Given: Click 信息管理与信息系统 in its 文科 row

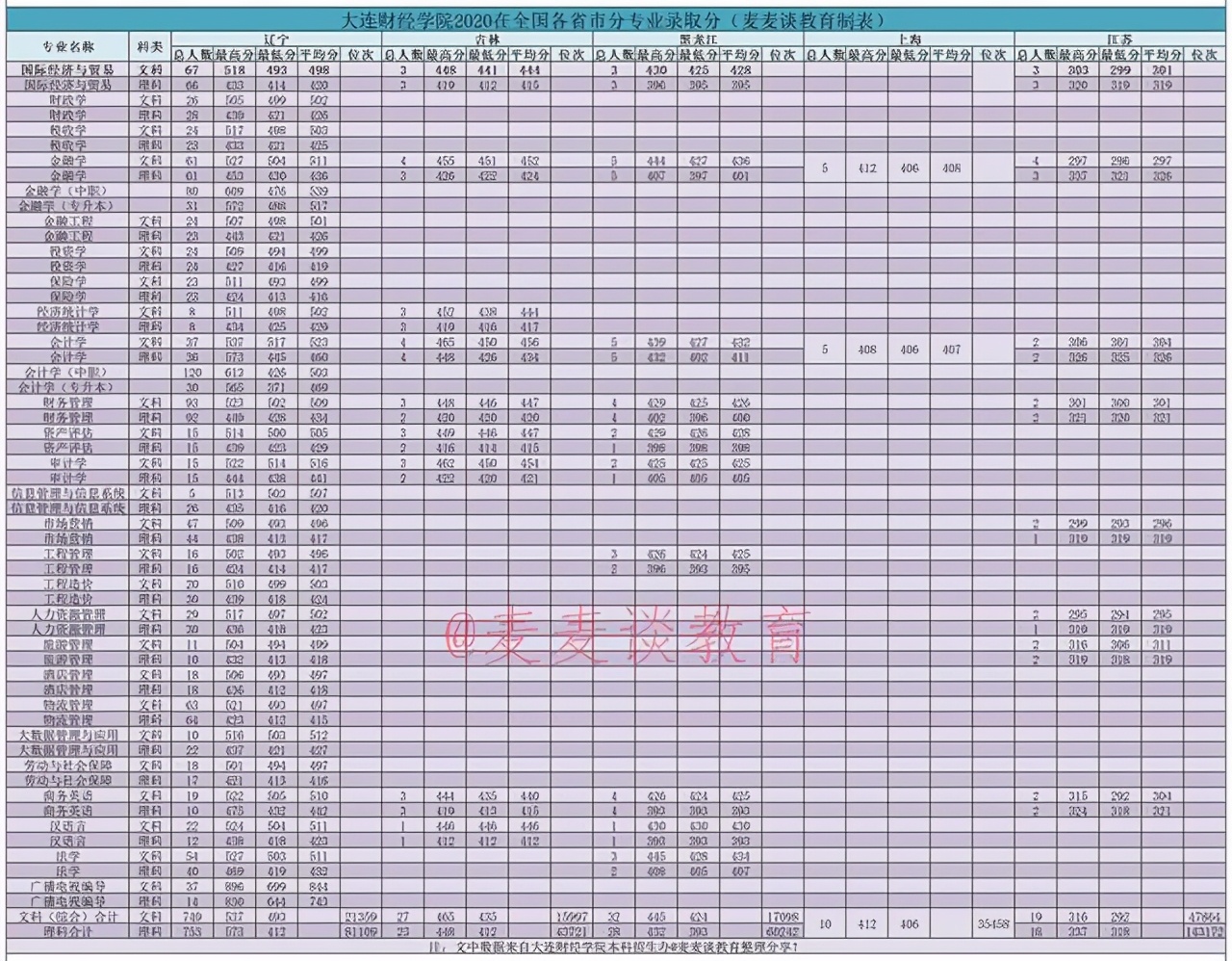Looking at the screenshot, I should (68, 493).
